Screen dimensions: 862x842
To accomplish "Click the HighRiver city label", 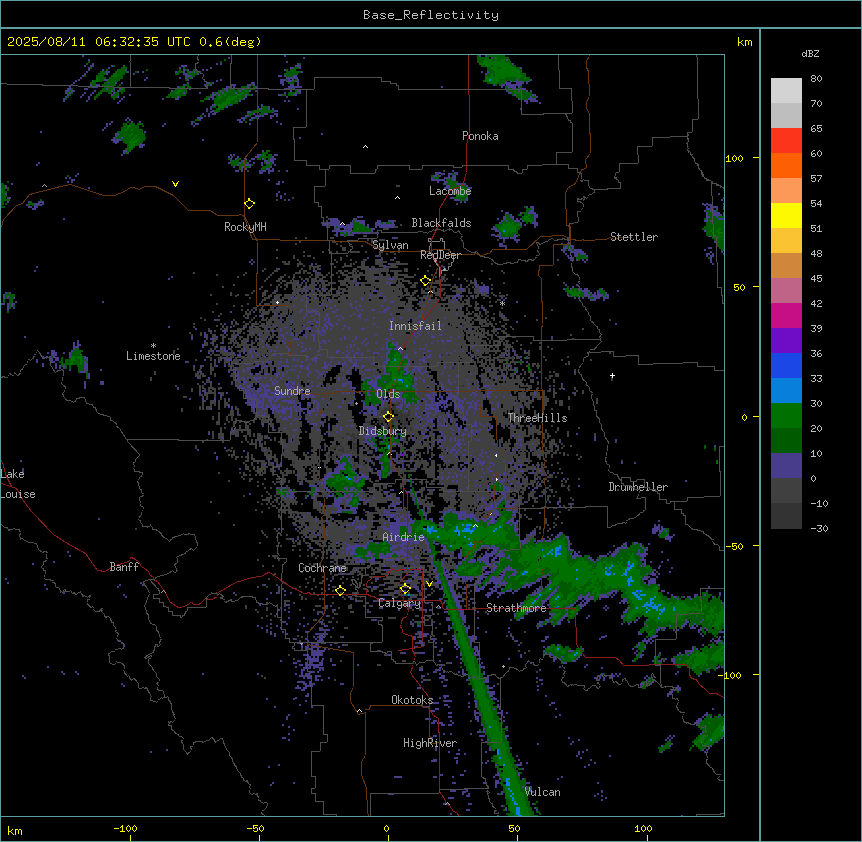I will 430,743.
